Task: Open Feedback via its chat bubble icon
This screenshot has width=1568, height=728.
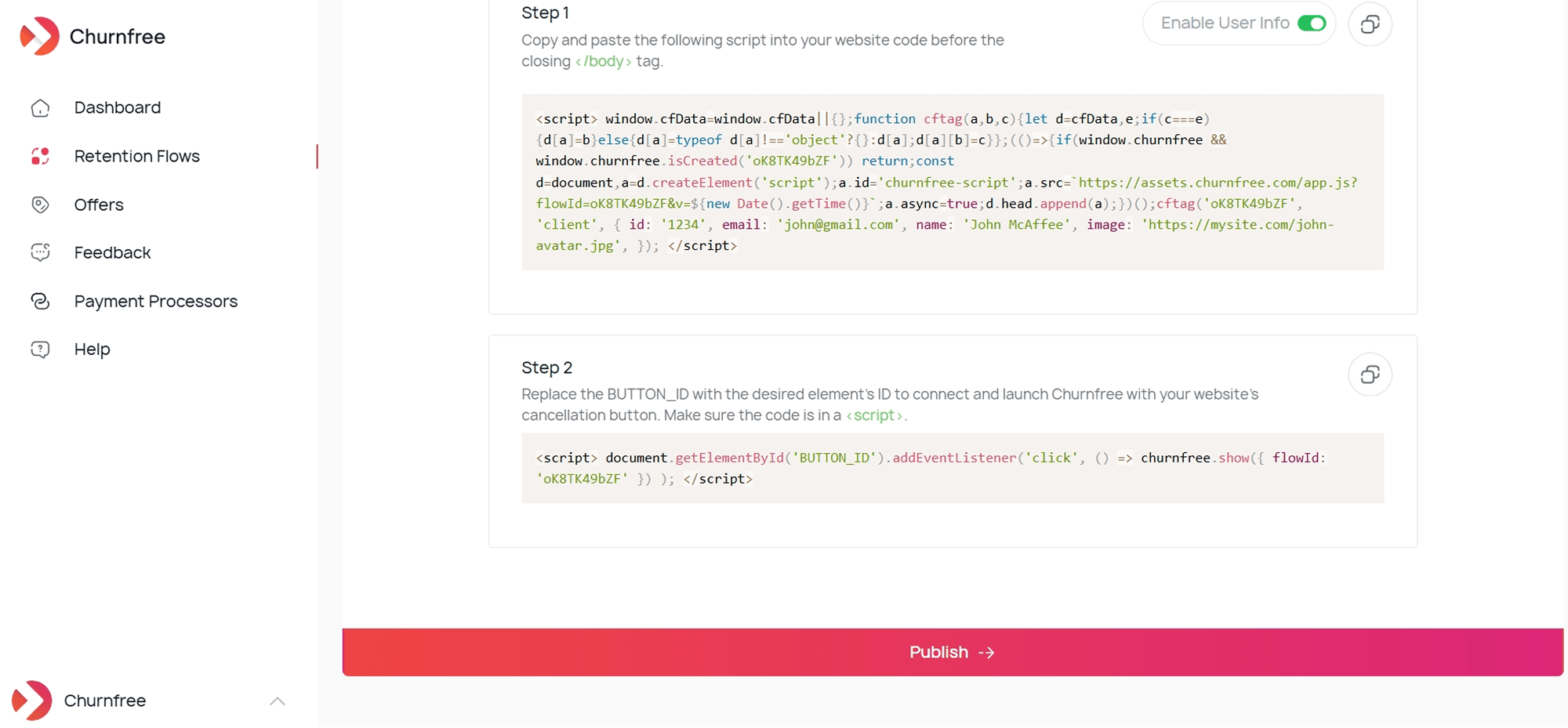Action: click(41, 252)
